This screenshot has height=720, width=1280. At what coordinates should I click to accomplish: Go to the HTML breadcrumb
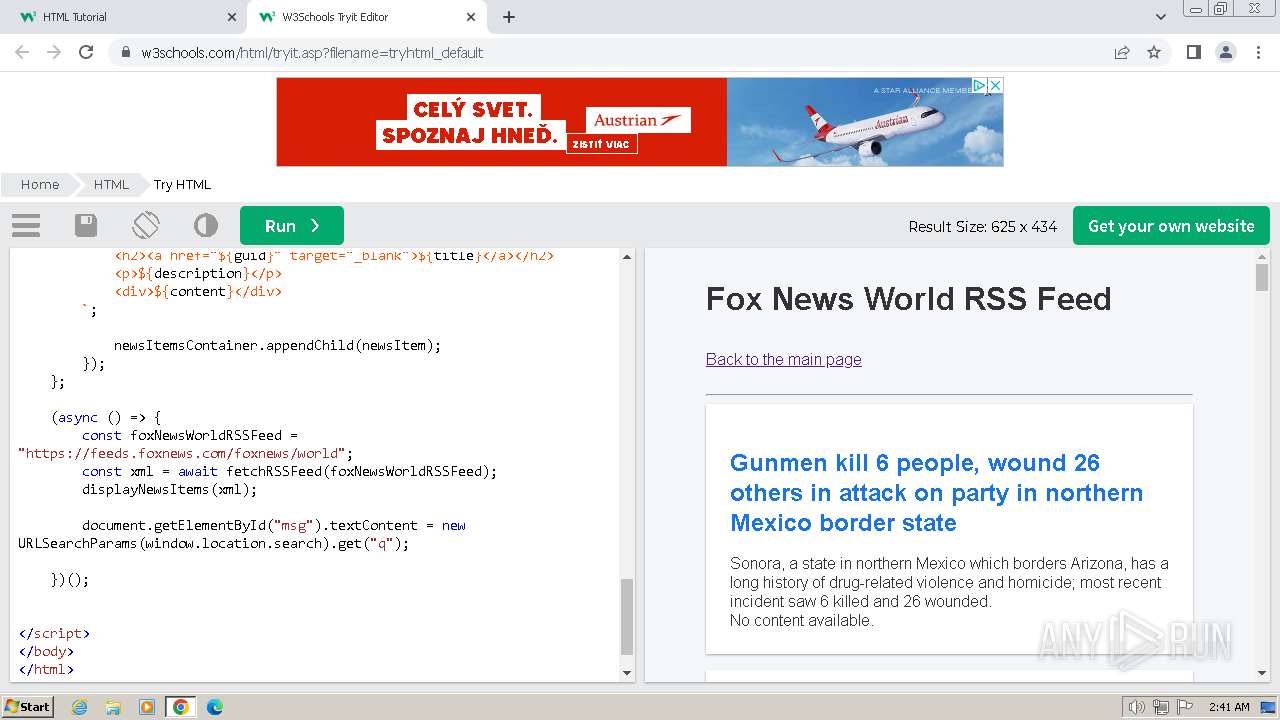point(111,184)
